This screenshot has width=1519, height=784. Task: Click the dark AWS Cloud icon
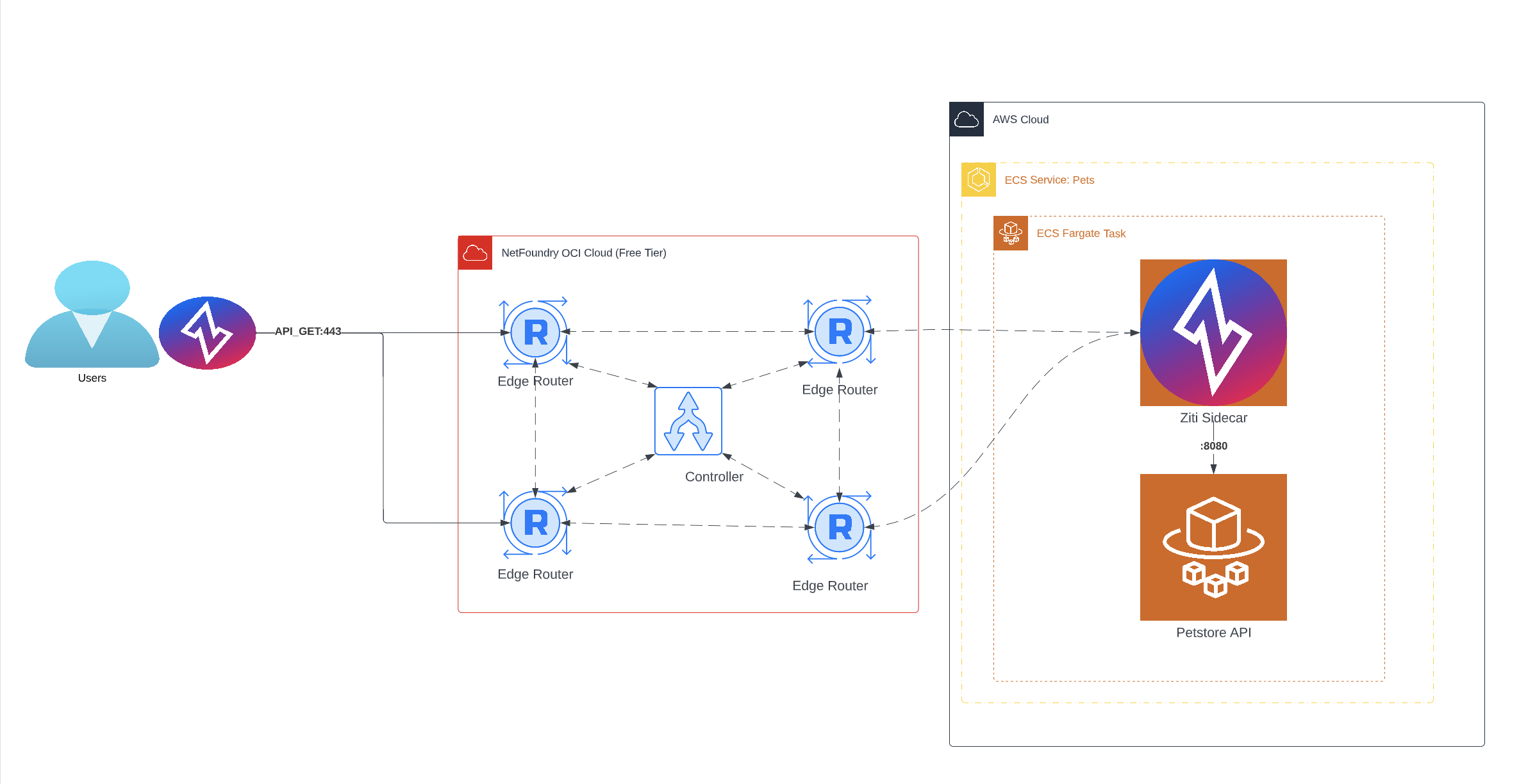(x=966, y=119)
